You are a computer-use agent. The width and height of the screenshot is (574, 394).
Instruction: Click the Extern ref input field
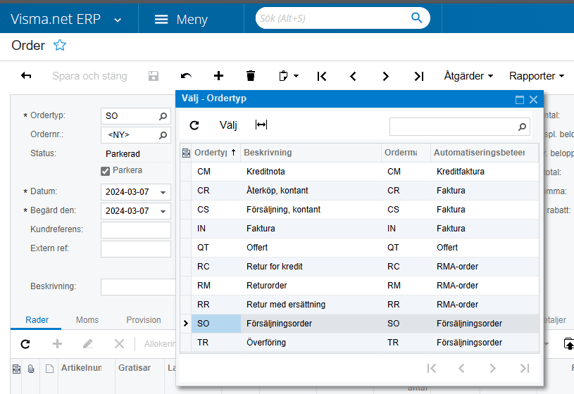click(135, 249)
